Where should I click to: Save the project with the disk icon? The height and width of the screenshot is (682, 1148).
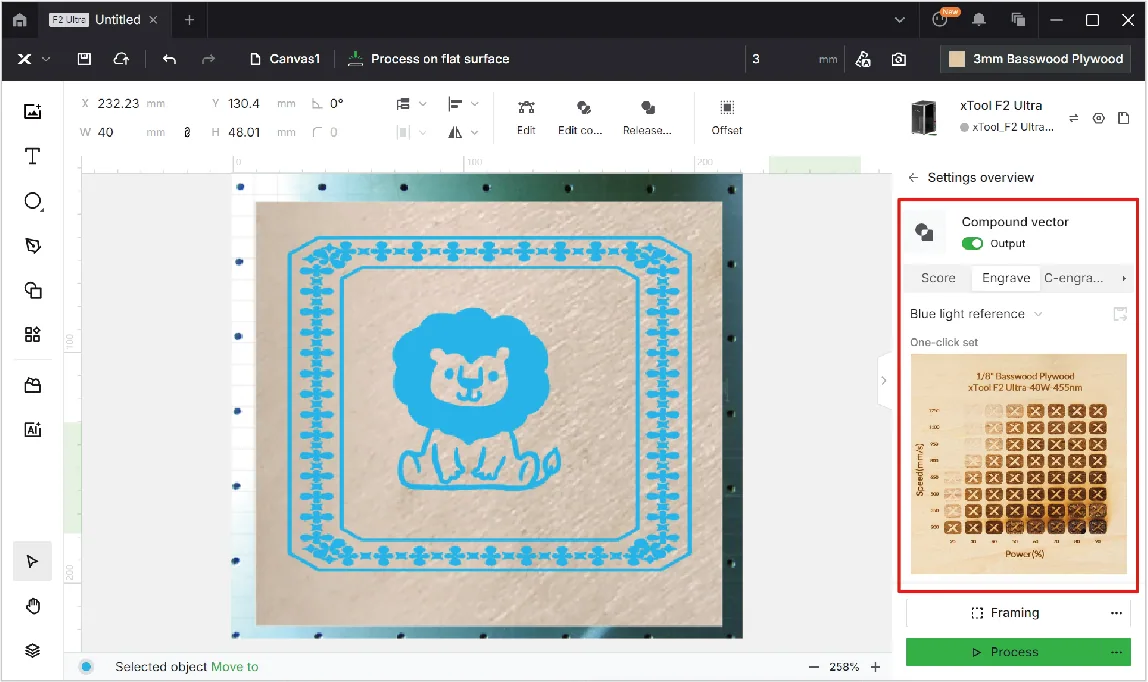pos(84,59)
